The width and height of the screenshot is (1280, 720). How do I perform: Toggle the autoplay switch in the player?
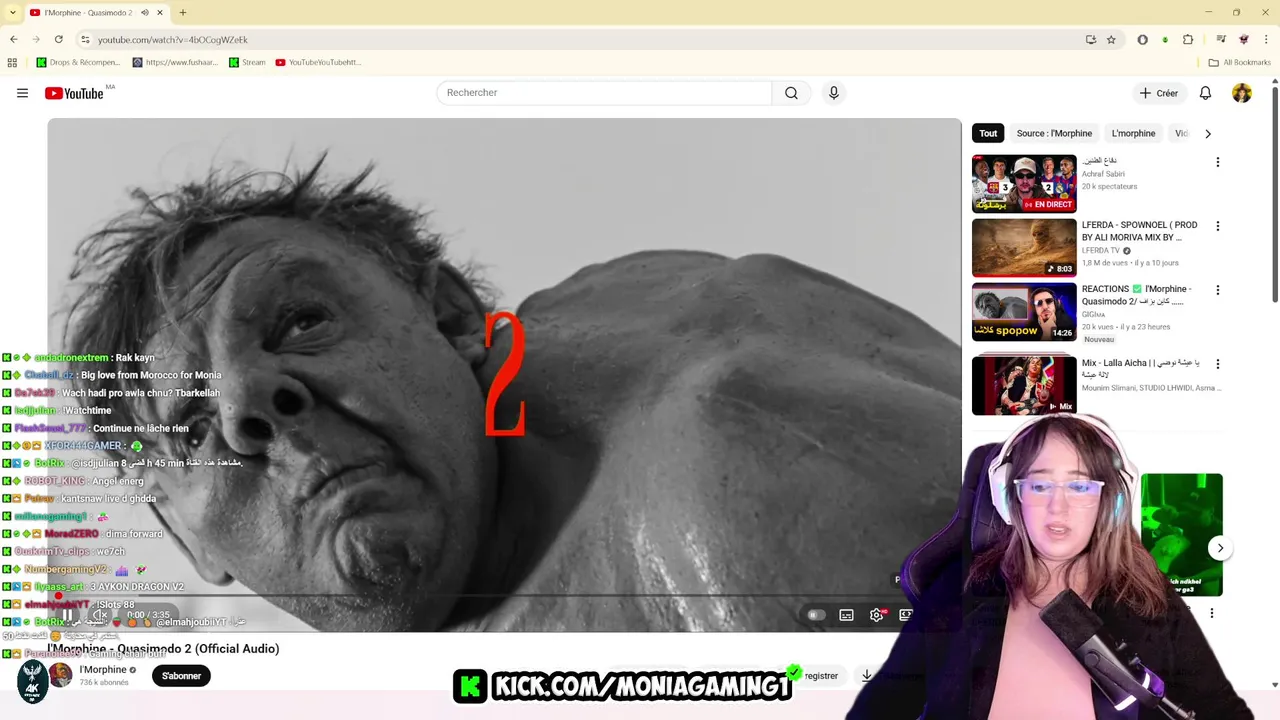pyautogui.click(x=816, y=615)
